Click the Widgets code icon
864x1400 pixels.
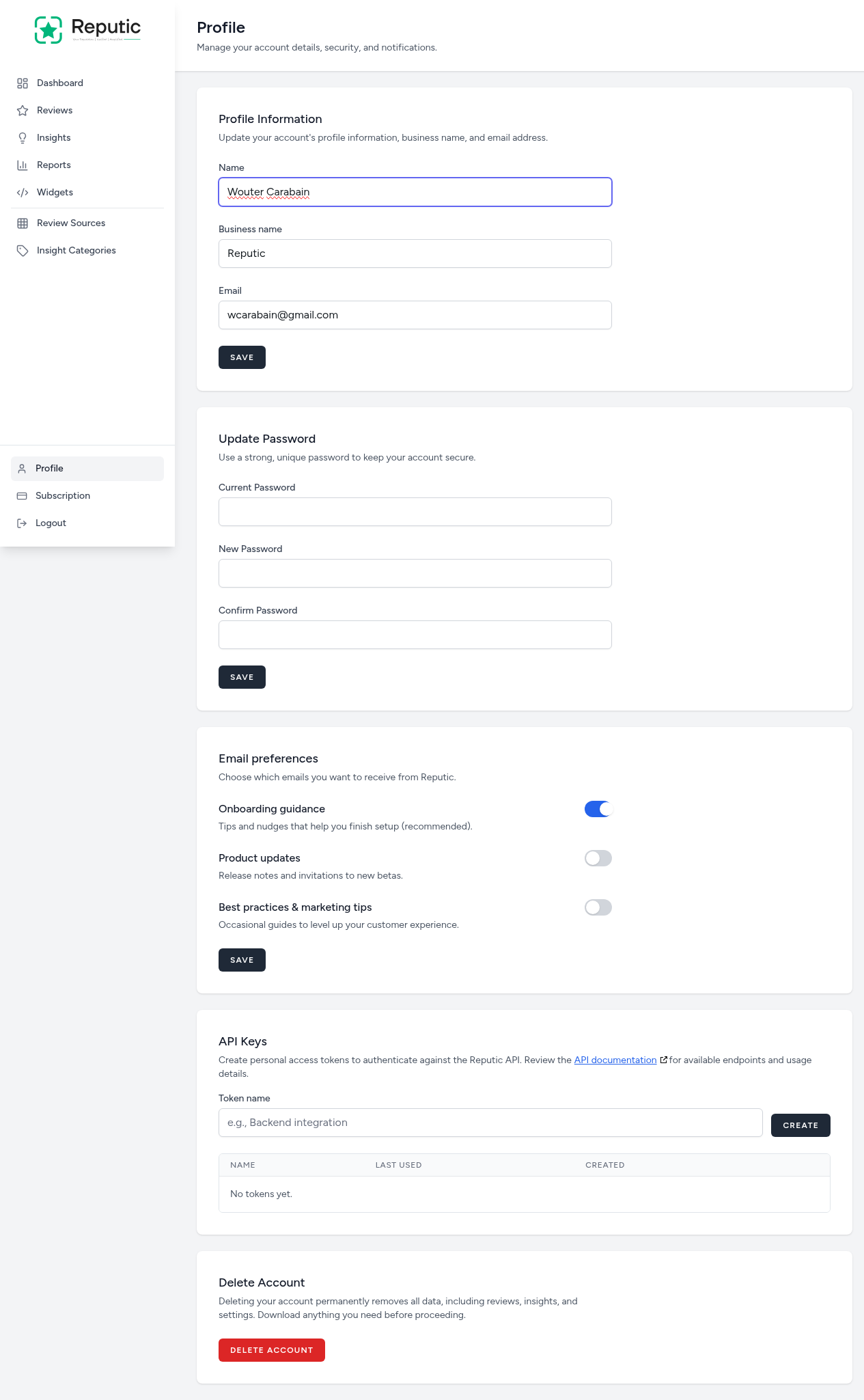pyautogui.click(x=23, y=192)
